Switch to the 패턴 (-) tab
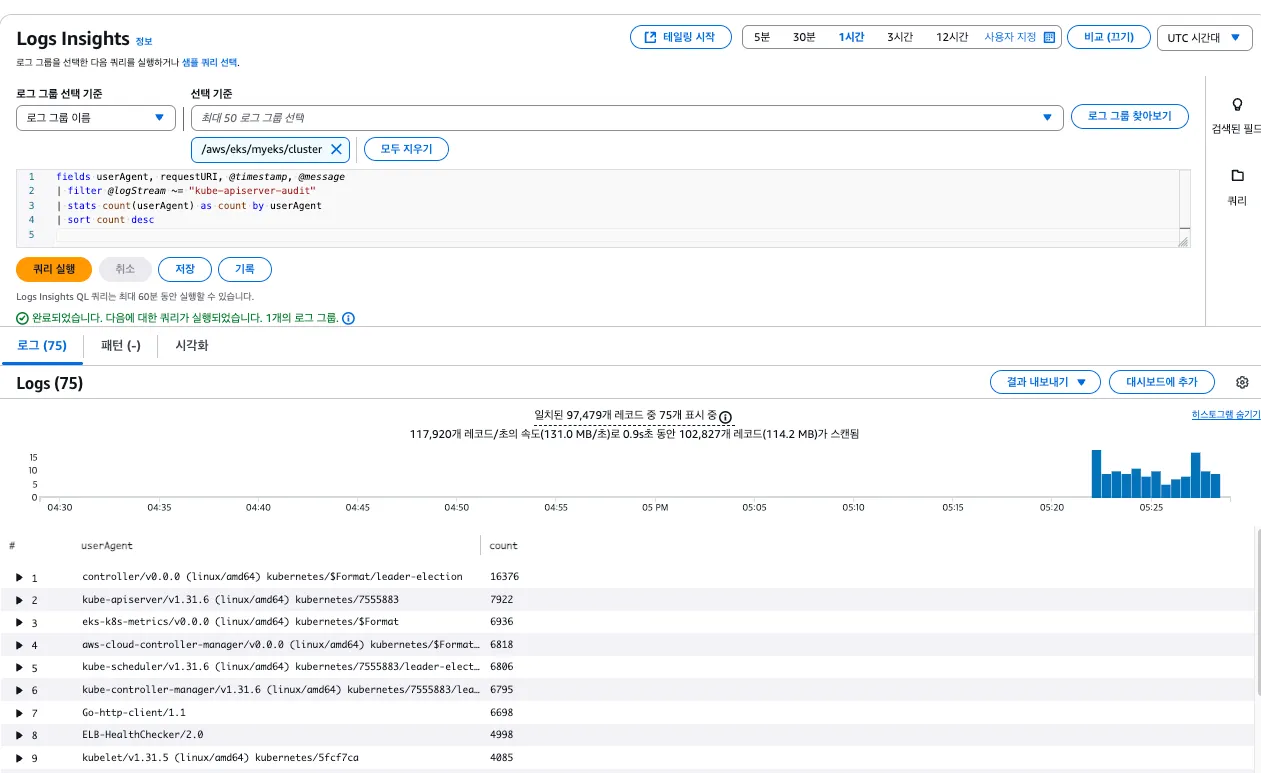 pos(121,346)
